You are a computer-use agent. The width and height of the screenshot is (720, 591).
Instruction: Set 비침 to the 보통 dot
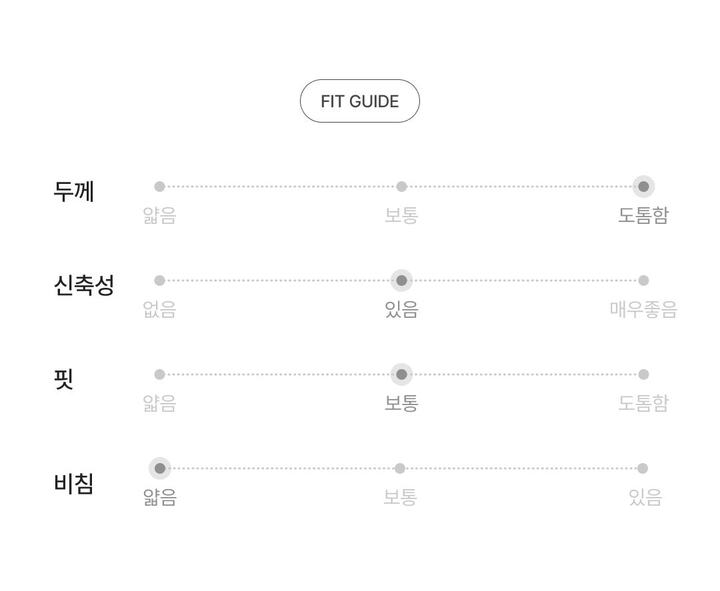pyautogui.click(x=400, y=468)
